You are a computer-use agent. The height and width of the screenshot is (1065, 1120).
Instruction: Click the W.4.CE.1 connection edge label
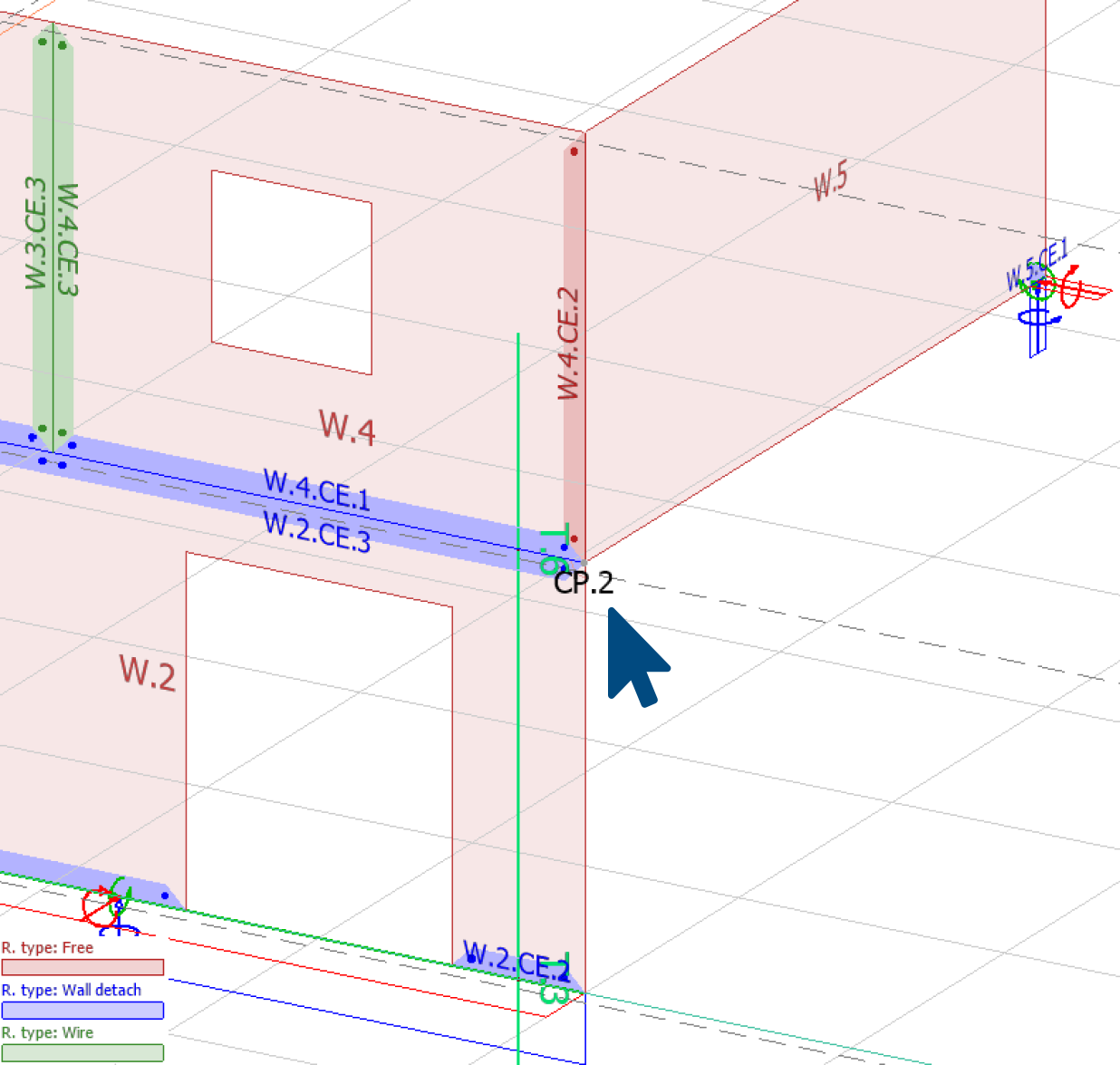click(x=316, y=489)
